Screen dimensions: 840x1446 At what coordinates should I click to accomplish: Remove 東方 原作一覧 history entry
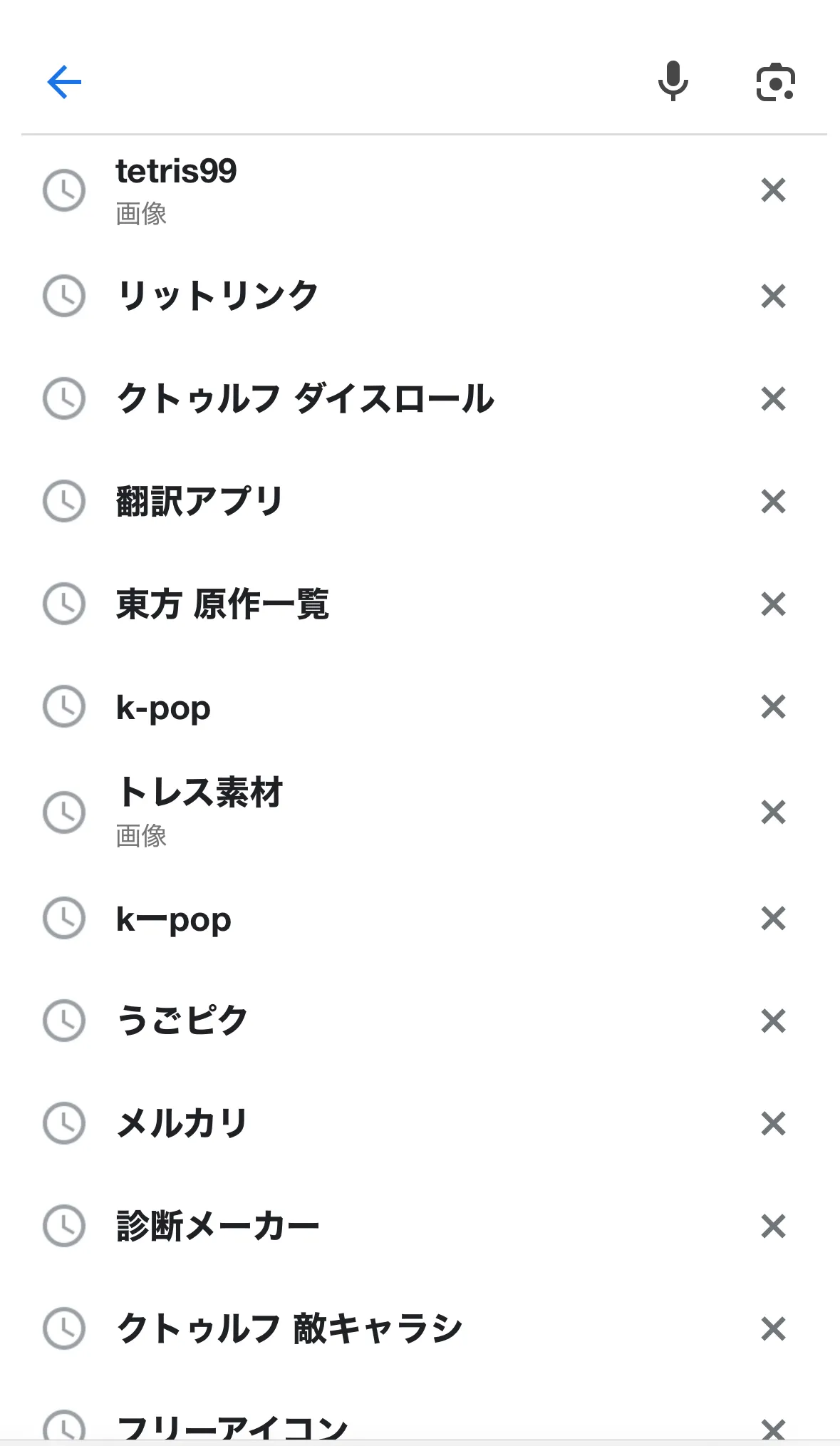coord(773,604)
